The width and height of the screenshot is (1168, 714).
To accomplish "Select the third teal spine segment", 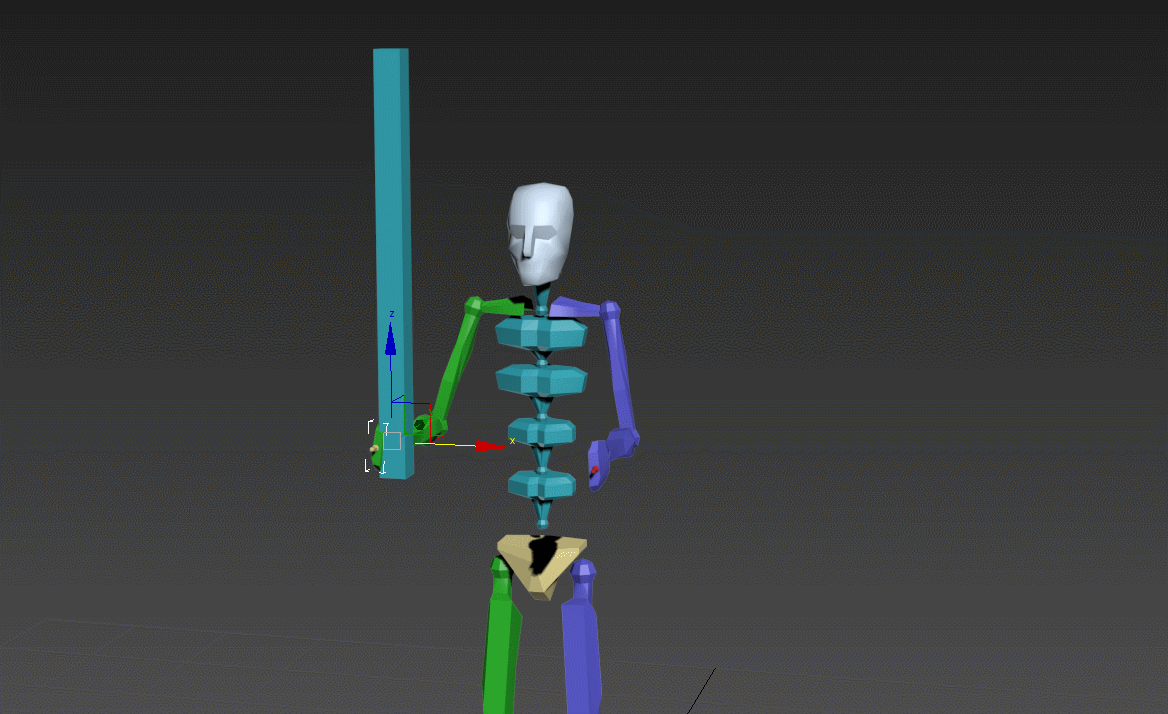I will tap(541, 431).
